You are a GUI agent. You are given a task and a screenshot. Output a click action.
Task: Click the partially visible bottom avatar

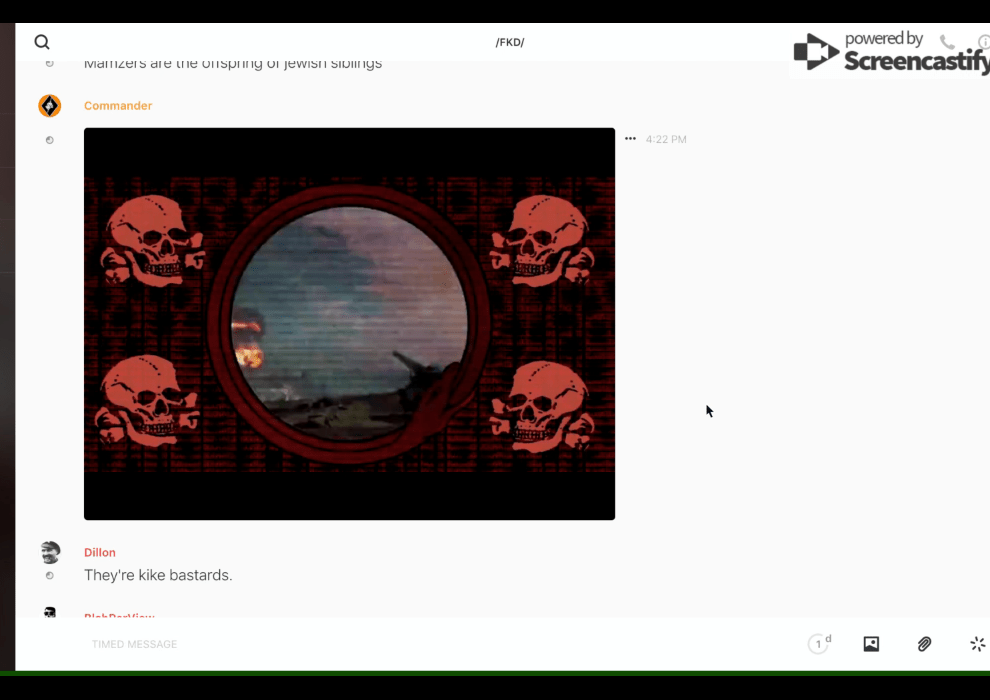pos(50,611)
